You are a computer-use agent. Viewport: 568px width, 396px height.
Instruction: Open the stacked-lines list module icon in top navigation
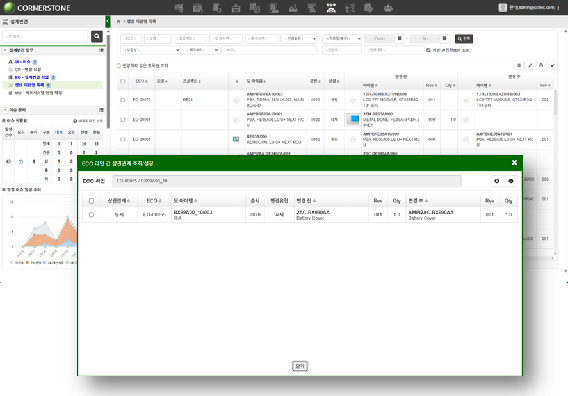point(312,8)
